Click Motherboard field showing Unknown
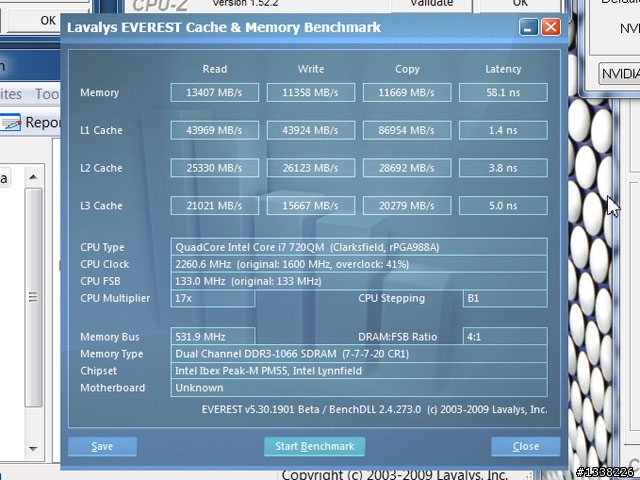Image resolution: width=640 pixels, height=480 pixels. [x=359, y=388]
